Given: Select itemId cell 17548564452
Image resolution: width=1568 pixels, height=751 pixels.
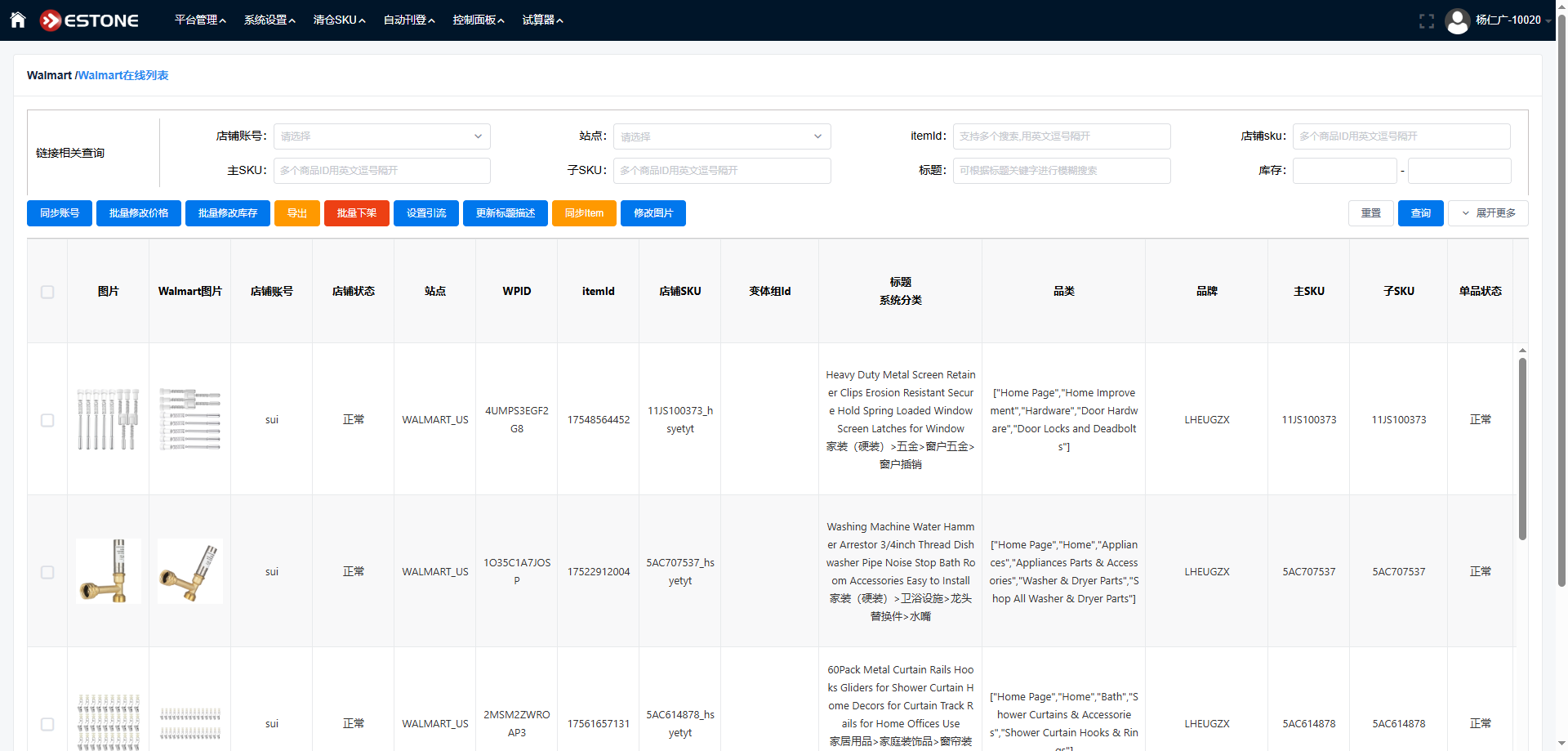Looking at the screenshot, I should pyautogui.click(x=599, y=420).
